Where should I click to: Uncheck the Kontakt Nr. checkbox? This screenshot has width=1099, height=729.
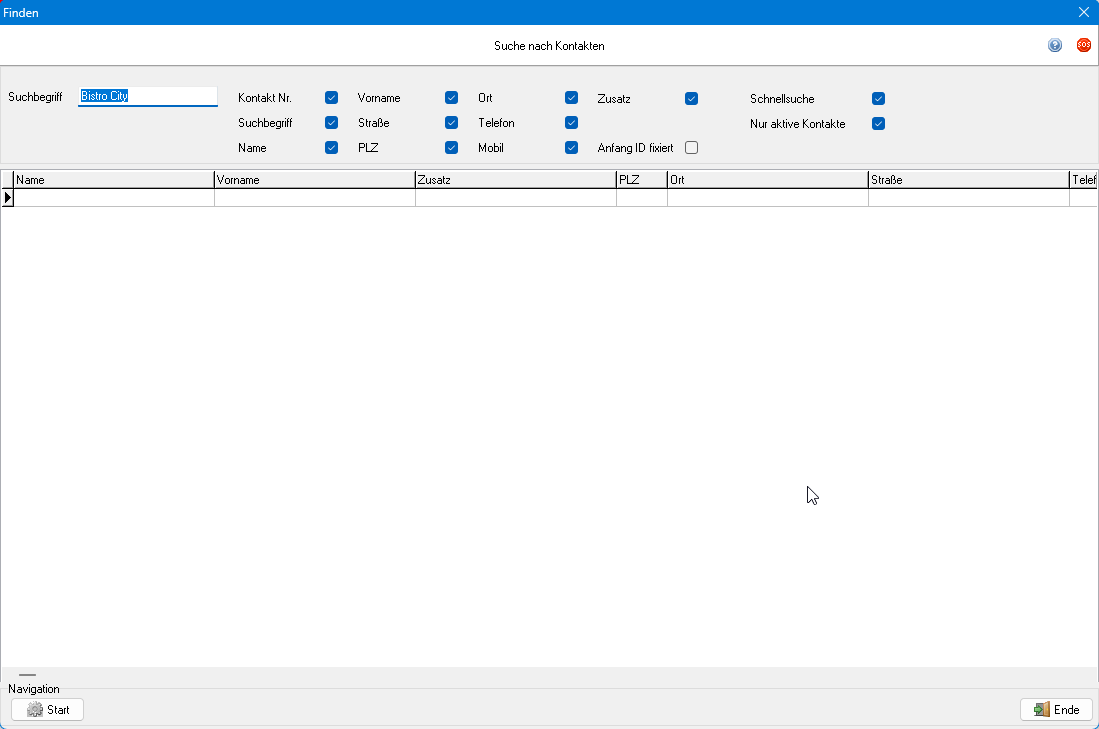tap(331, 98)
